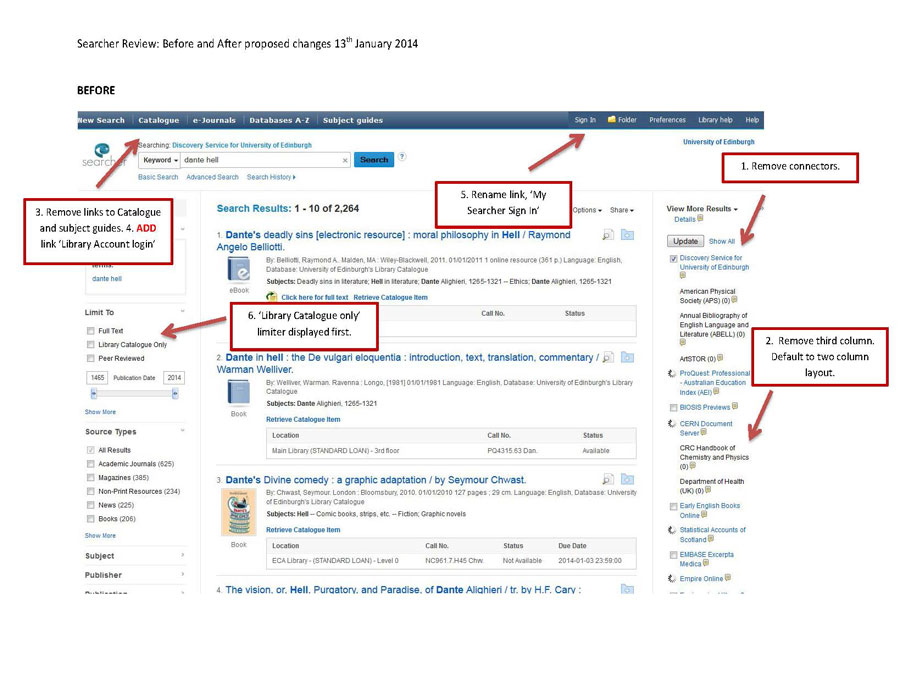The height and width of the screenshot is (677, 900).
Task: Open e-Journals in the navigation bar
Action: click(x=214, y=120)
